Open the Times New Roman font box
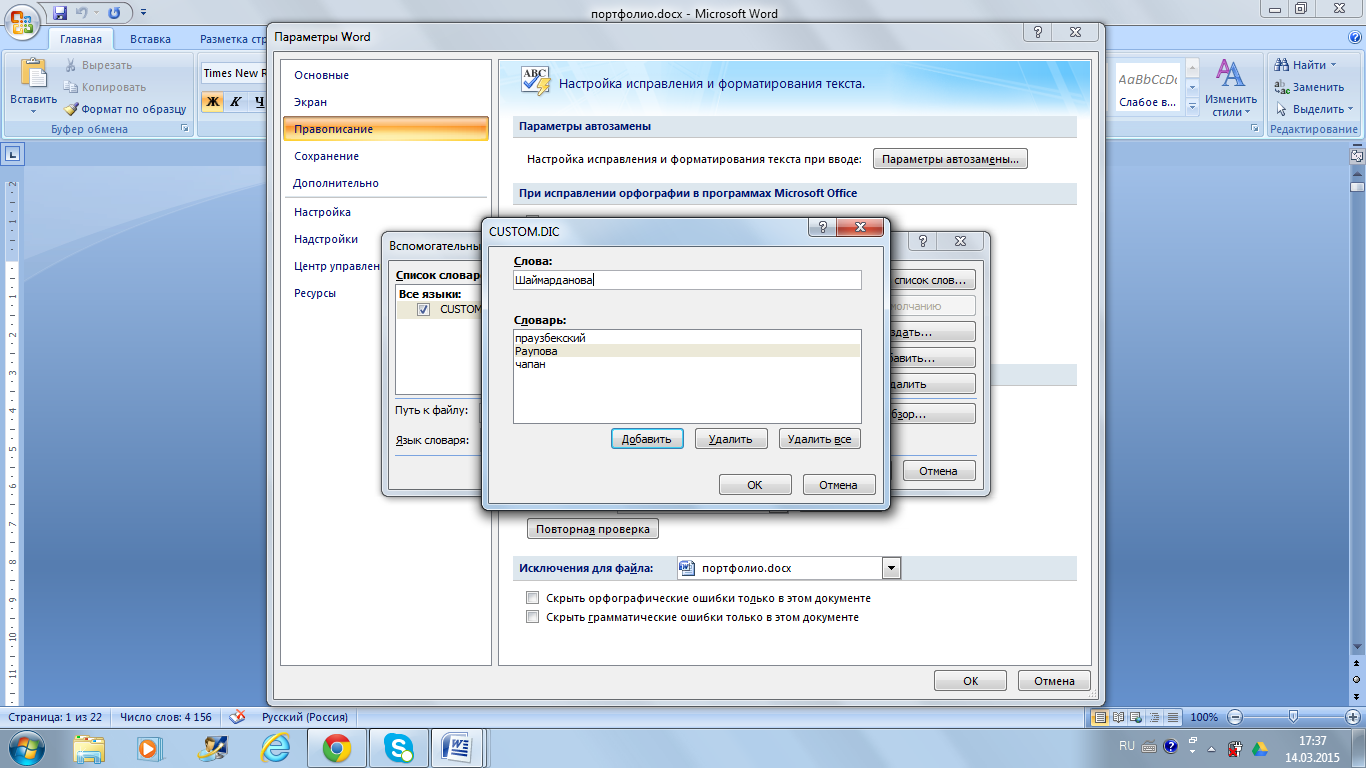 coord(234,73)
